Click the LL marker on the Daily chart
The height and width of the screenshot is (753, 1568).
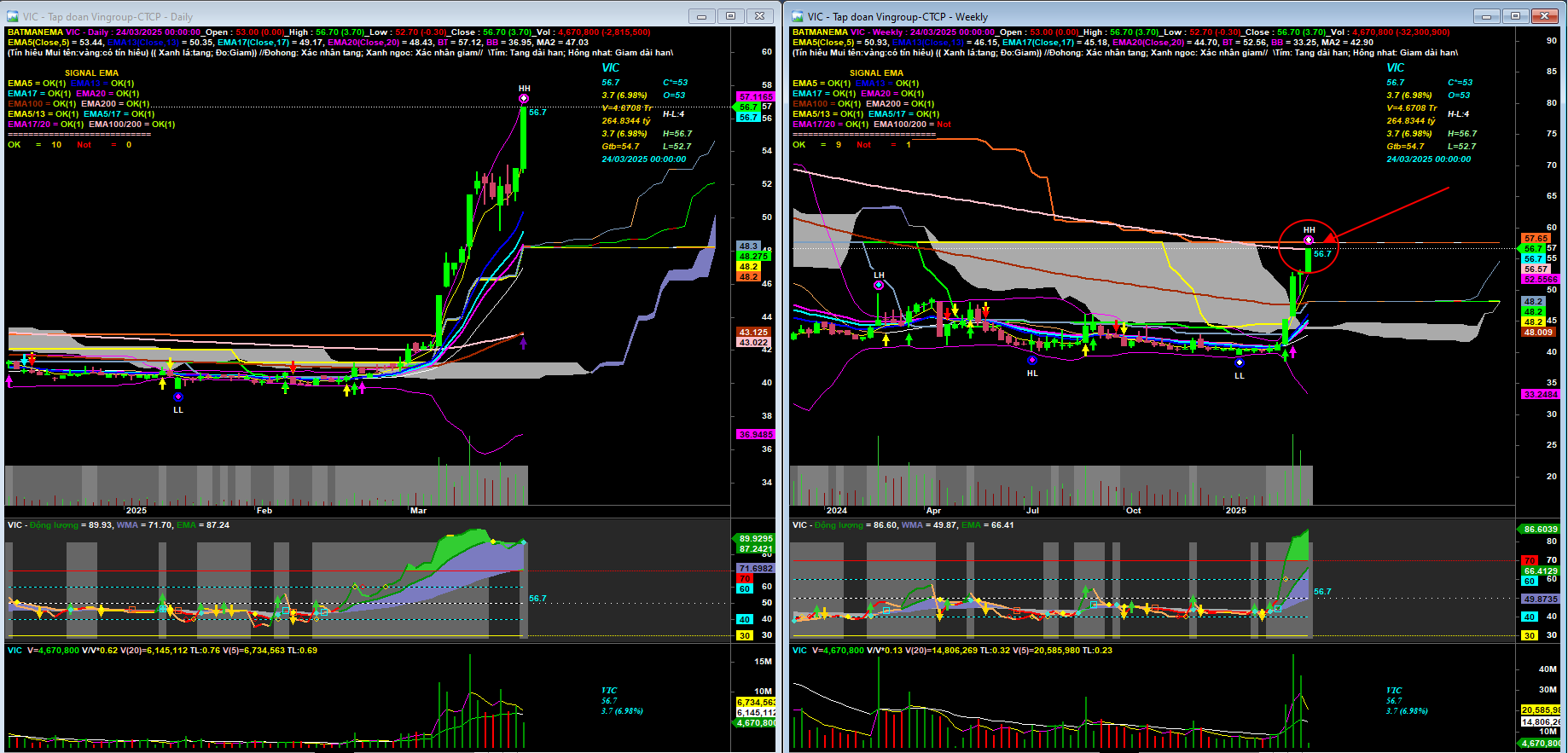pos(177,397)
